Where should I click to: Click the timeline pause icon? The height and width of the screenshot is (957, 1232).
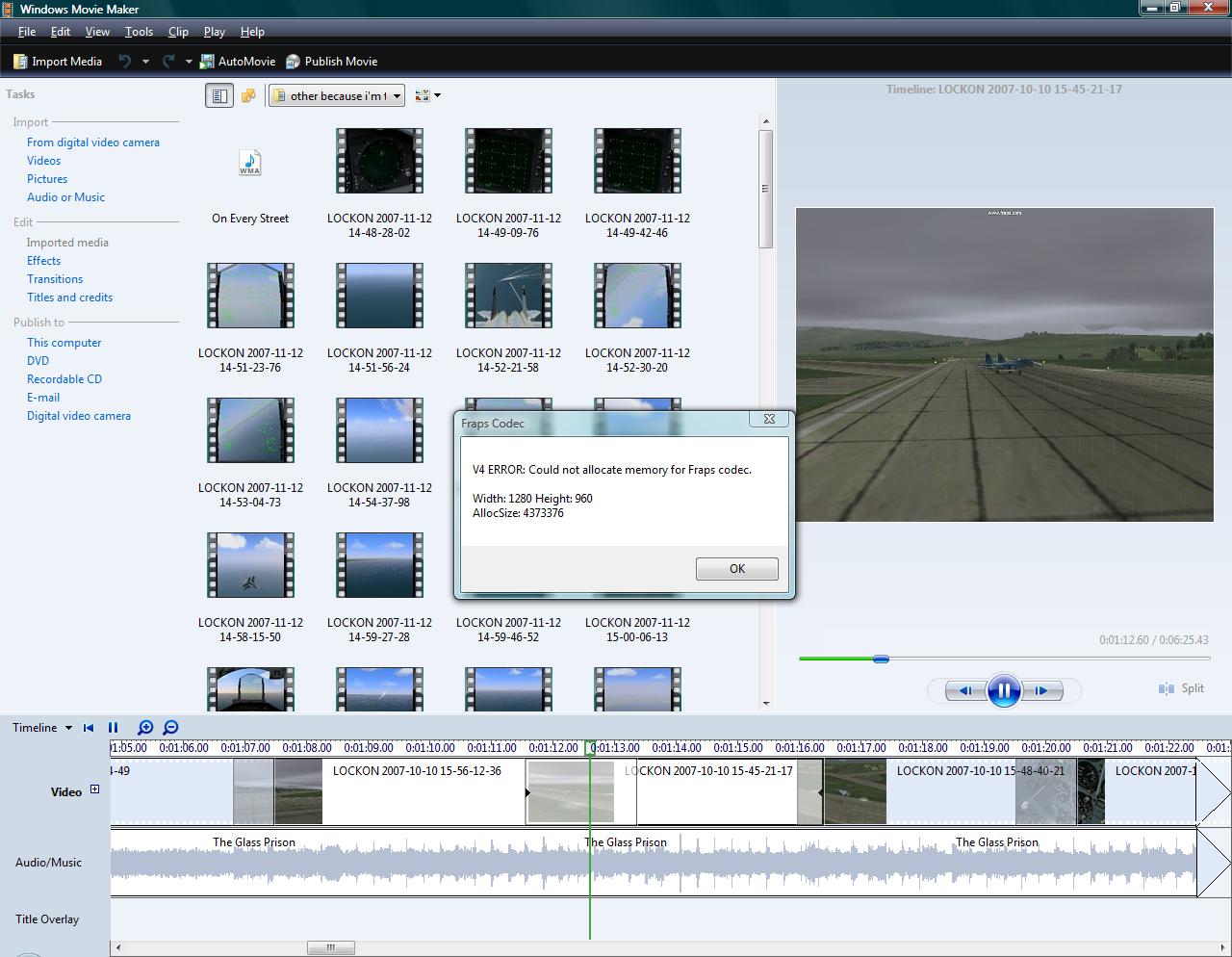113,727
